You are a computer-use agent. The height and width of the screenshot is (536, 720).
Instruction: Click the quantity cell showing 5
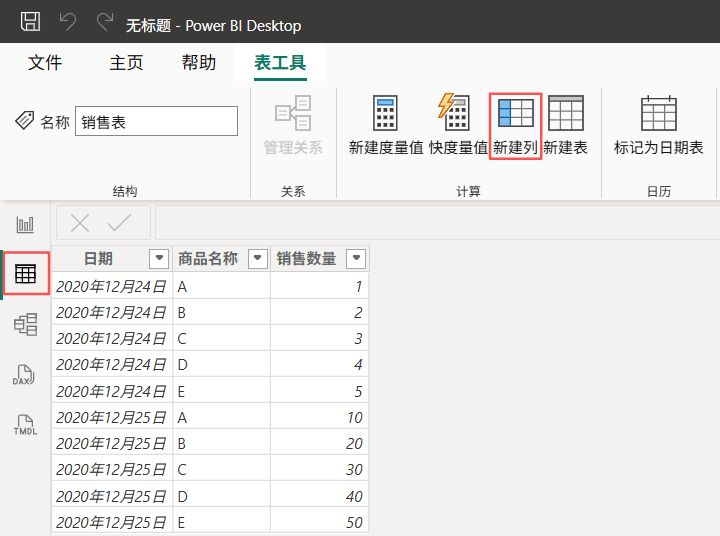pos(320,391)
